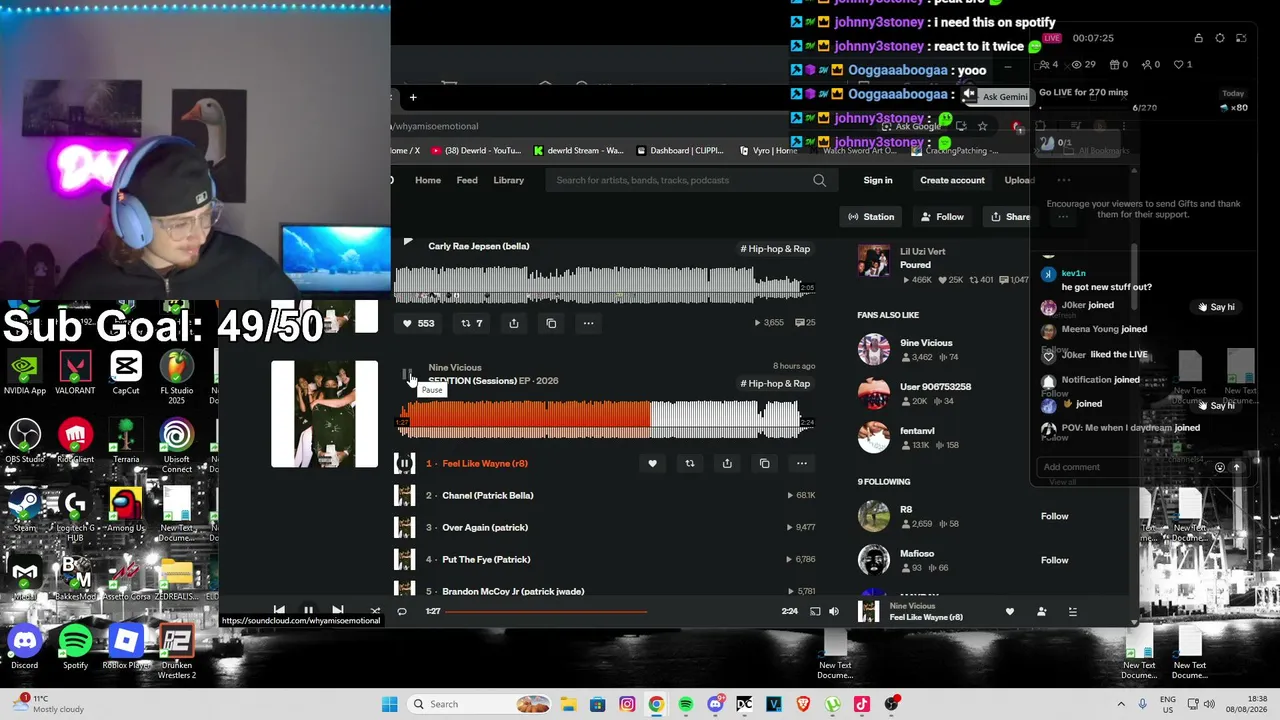Open 9ine Vicious profile in Fans Also Like
This screenshot has height=720, width=1280.
coord(926,343)
